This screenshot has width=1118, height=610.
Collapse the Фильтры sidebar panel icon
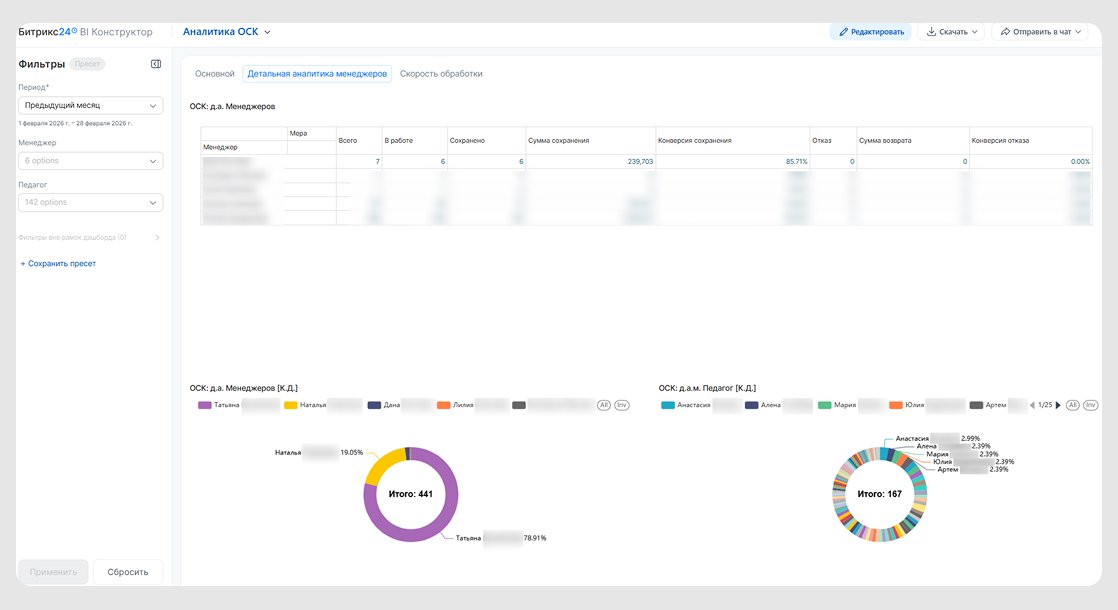[x=156, y=64]
